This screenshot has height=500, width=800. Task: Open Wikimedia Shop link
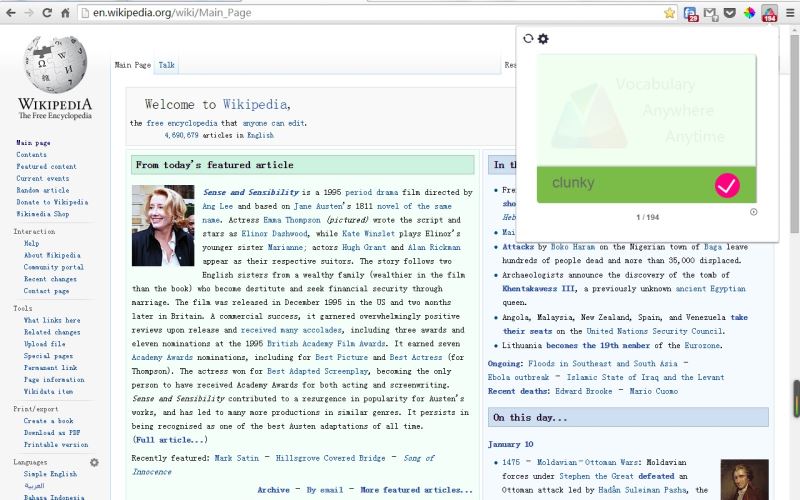pyautogui.click(x=42, y=214)
